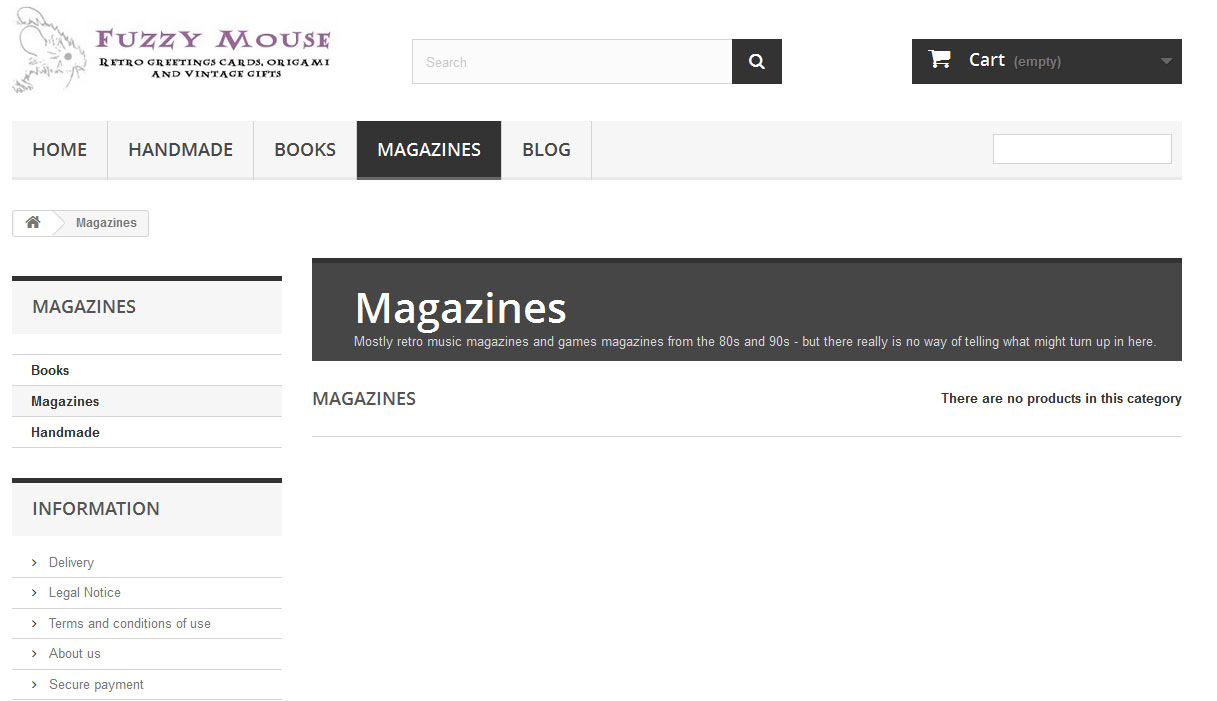Select the Home navigation tab

pos(59,150)
